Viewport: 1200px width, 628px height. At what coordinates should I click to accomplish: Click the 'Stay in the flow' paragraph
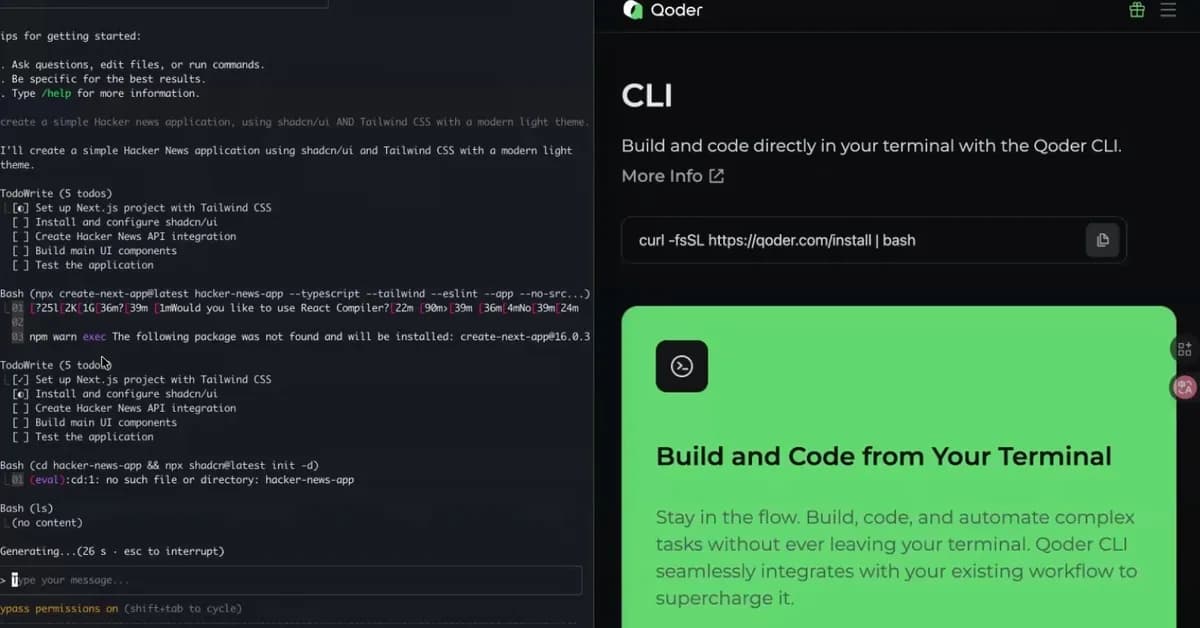coord(896,558)
